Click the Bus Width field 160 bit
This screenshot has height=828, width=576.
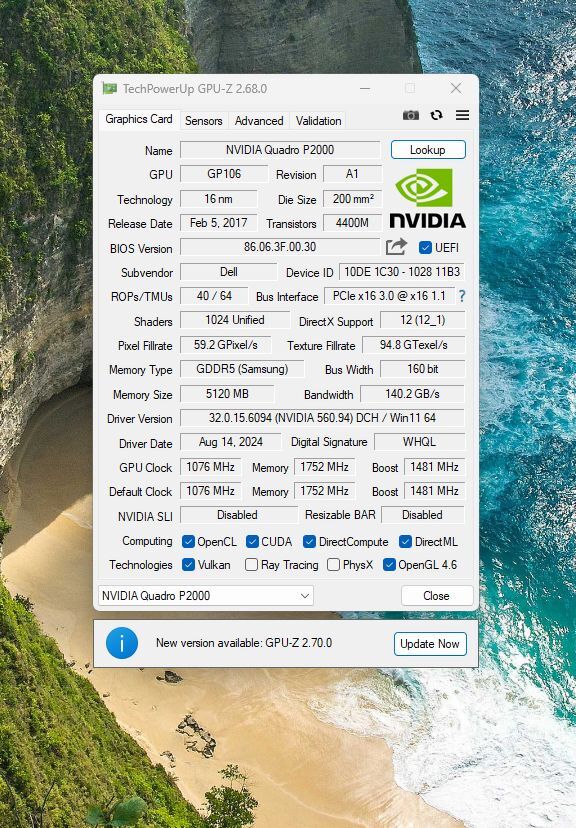point(423,369)
